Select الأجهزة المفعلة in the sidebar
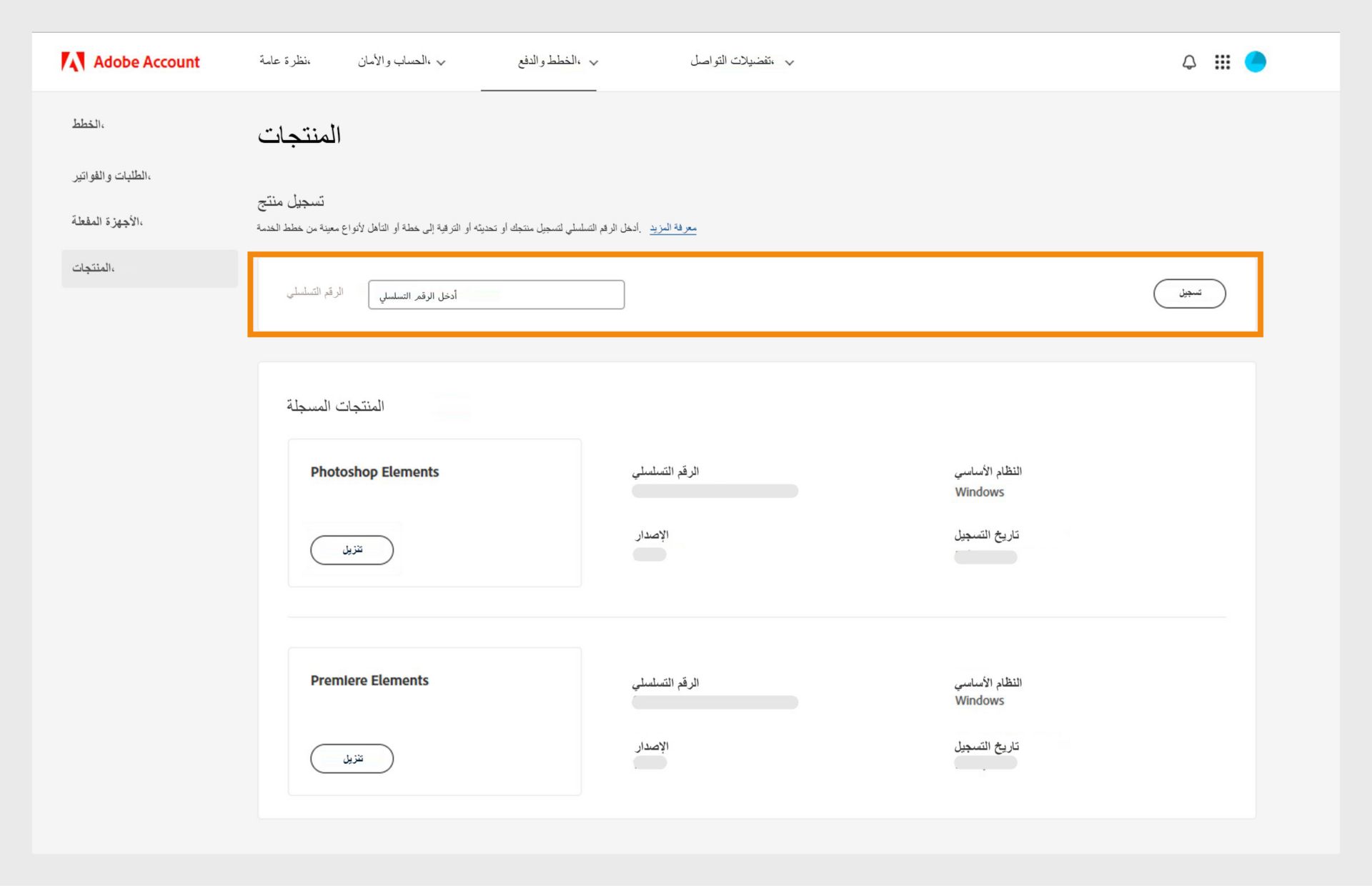1372x886 pixels. pos(107,221)
